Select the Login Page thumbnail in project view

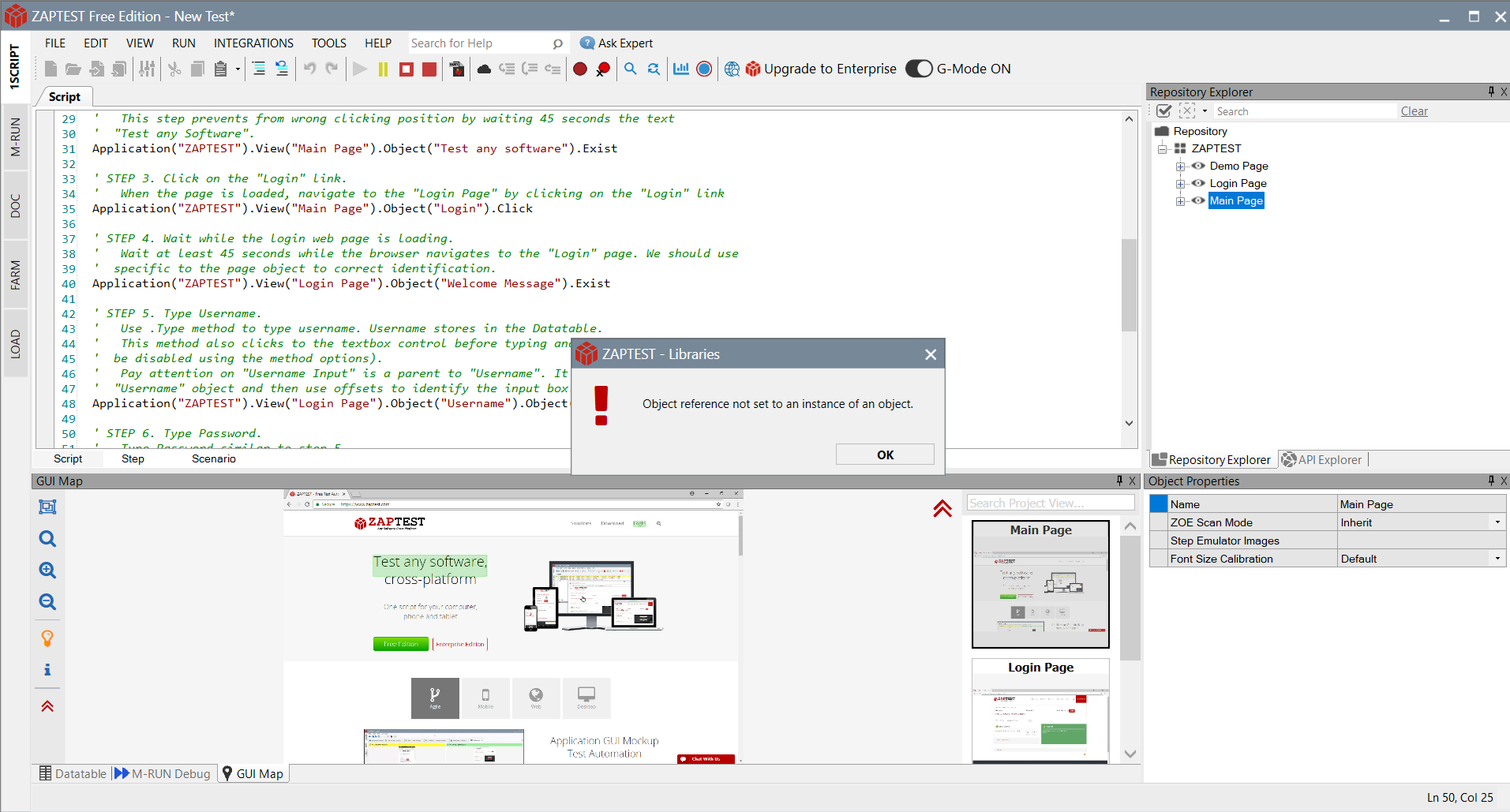(x=1040, y=711)
